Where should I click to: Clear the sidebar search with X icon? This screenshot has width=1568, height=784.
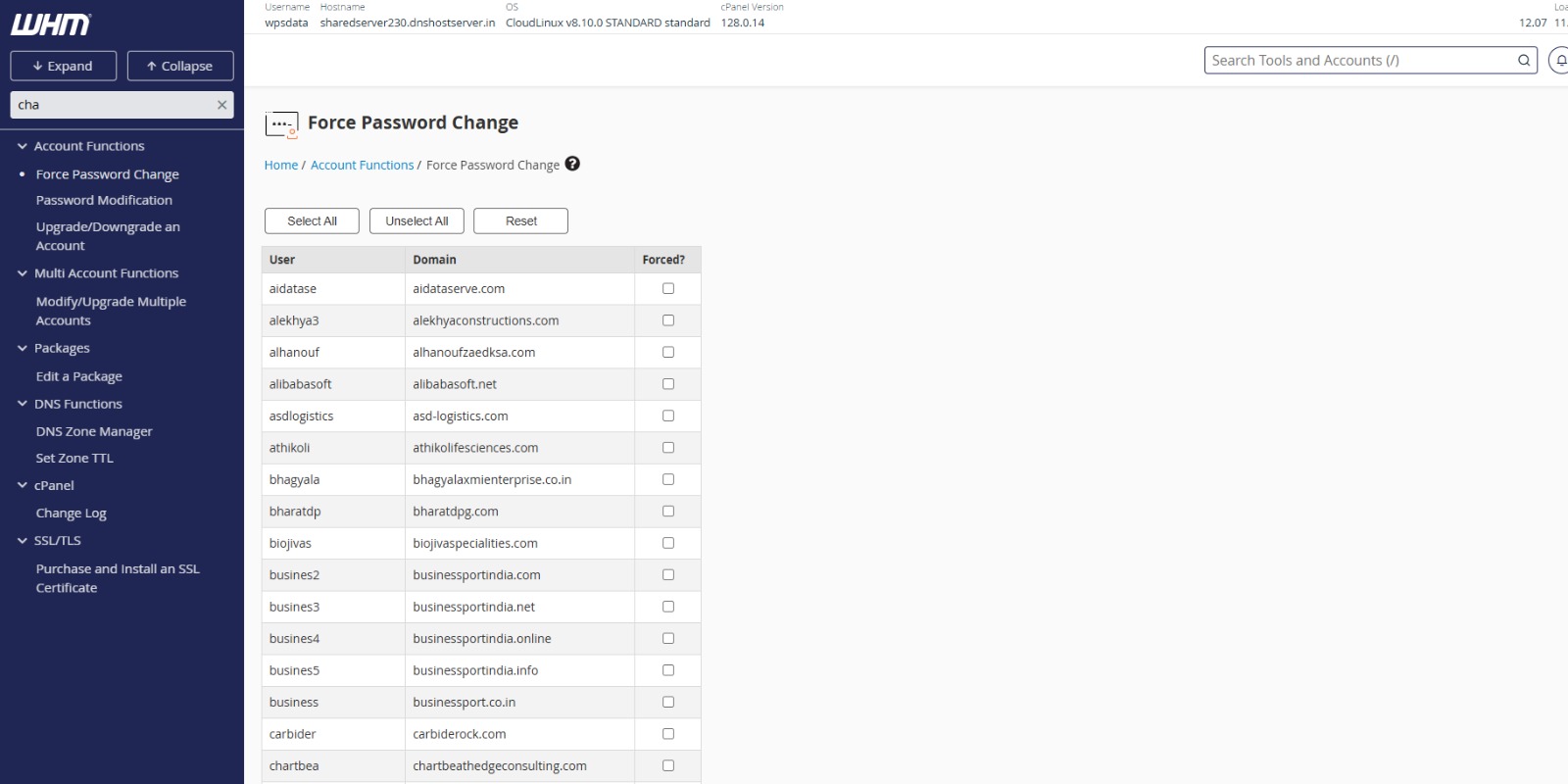pos(221,105)
